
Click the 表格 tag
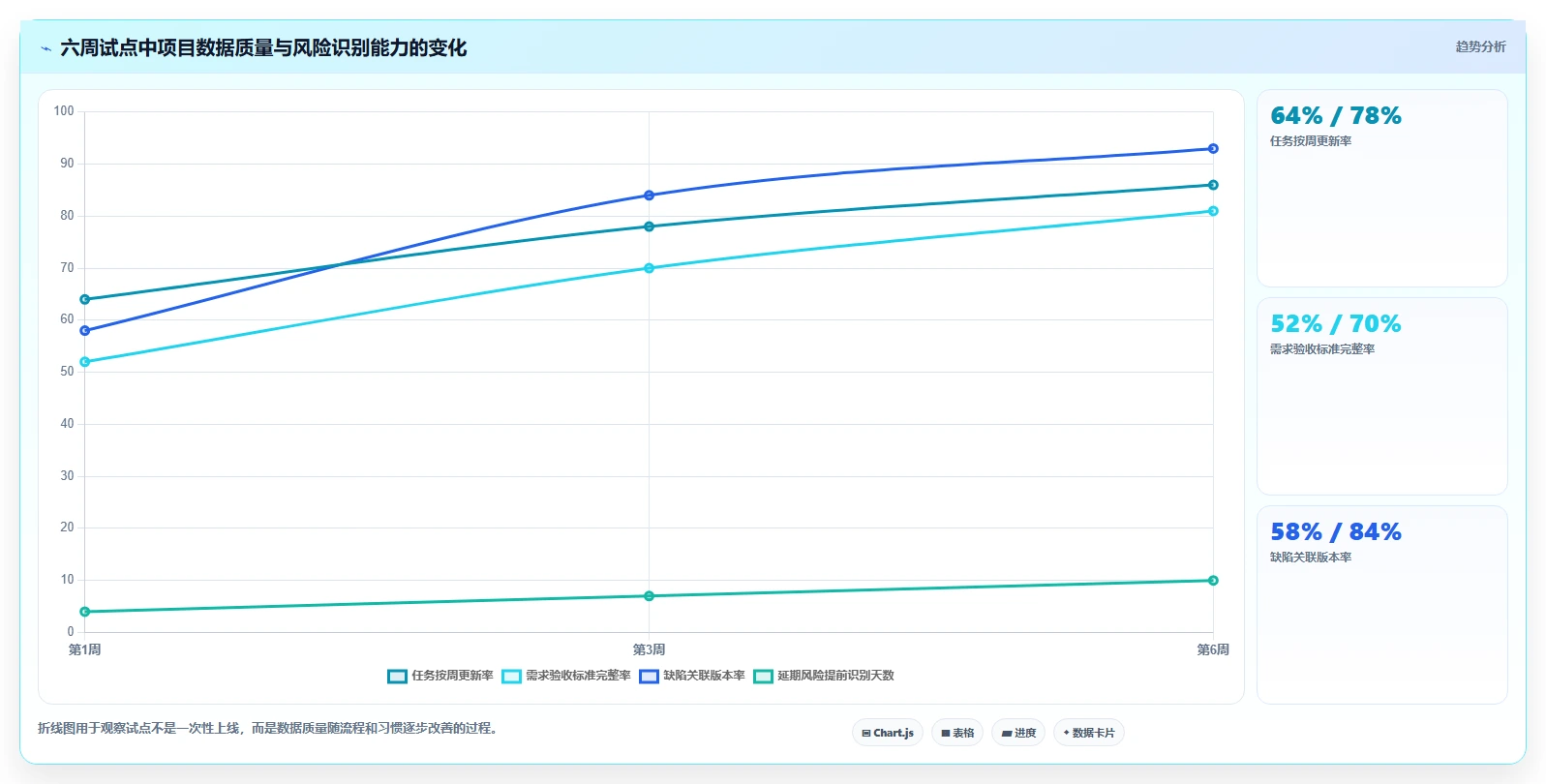coord(957,733)
